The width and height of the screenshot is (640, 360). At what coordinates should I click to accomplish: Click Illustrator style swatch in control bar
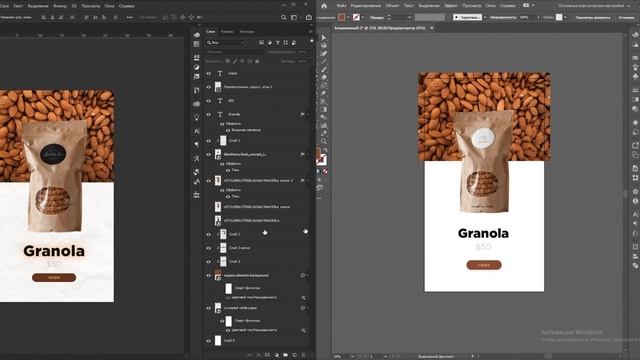tap(559, 17)
